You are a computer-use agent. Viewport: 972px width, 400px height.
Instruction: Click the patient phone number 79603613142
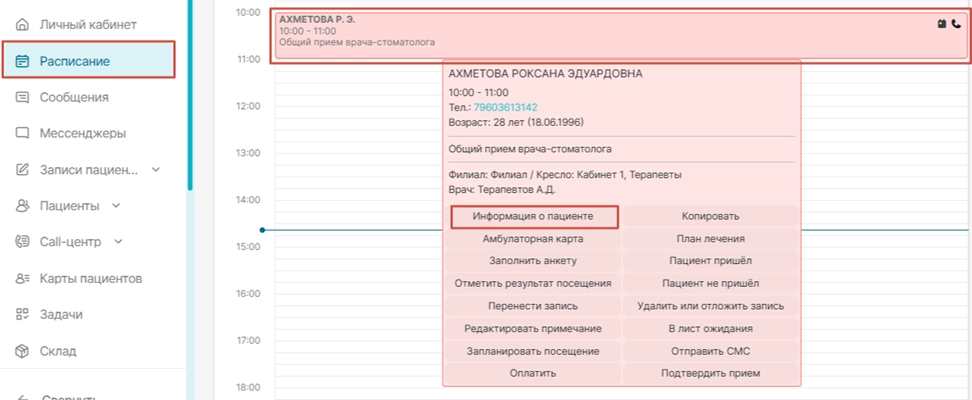tap(505, 107)
